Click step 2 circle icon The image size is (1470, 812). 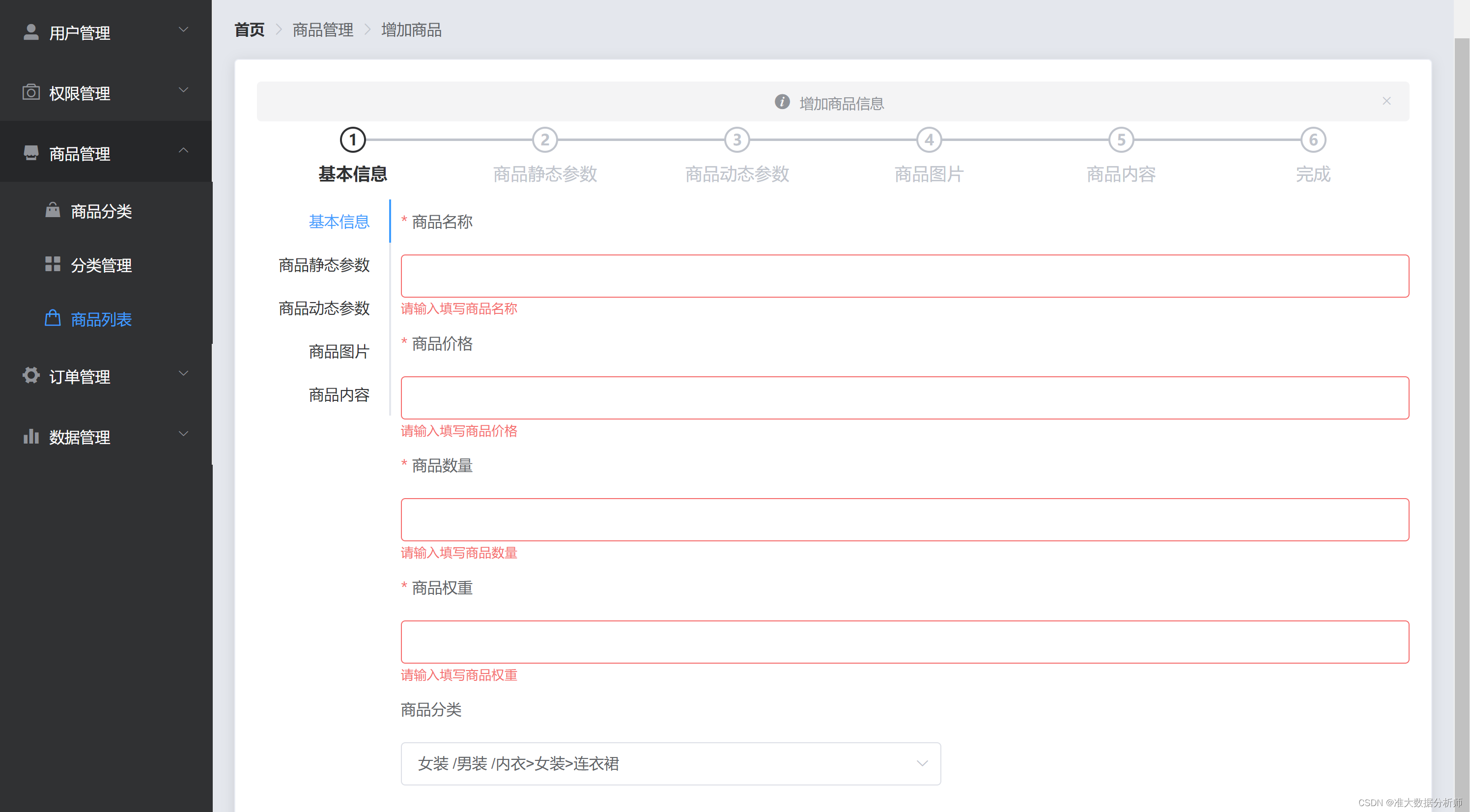click(x=544, y=140)
